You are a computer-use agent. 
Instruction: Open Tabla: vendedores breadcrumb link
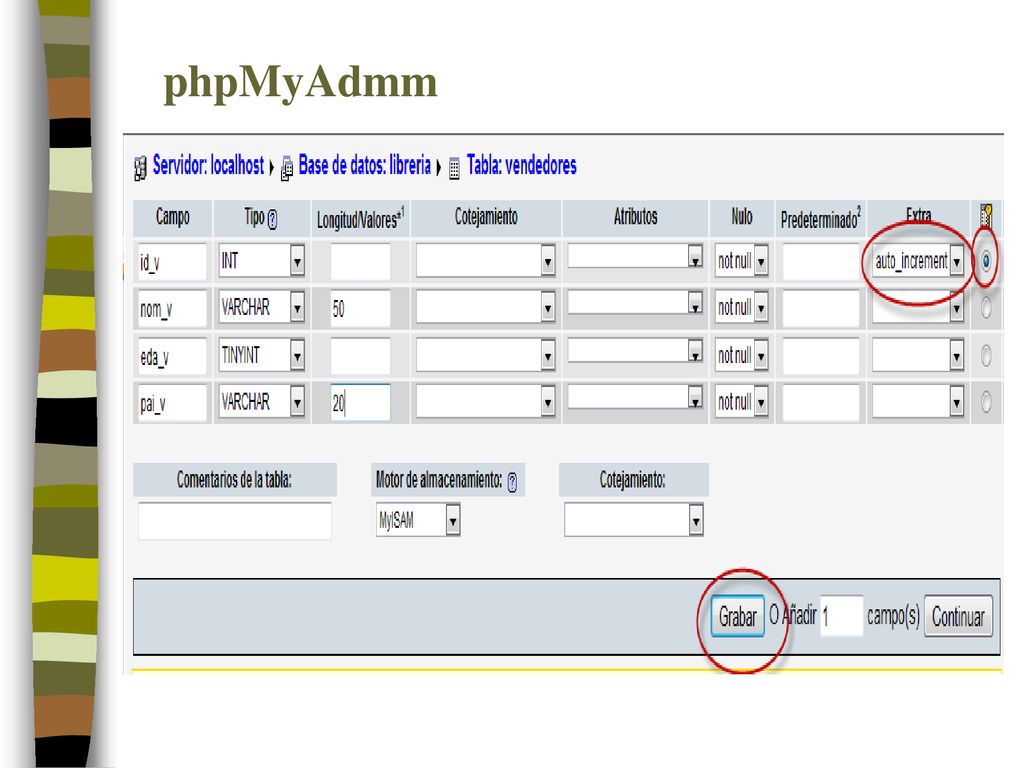click(522, 165)
